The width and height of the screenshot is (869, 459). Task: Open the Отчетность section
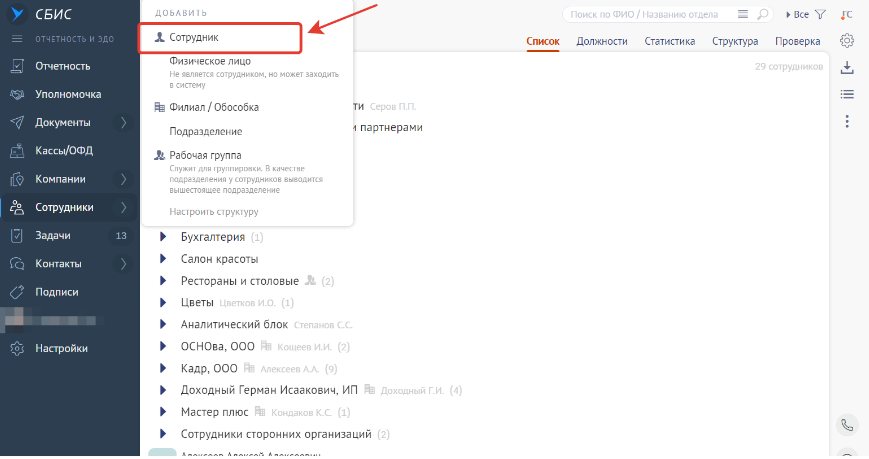(63, 66)
